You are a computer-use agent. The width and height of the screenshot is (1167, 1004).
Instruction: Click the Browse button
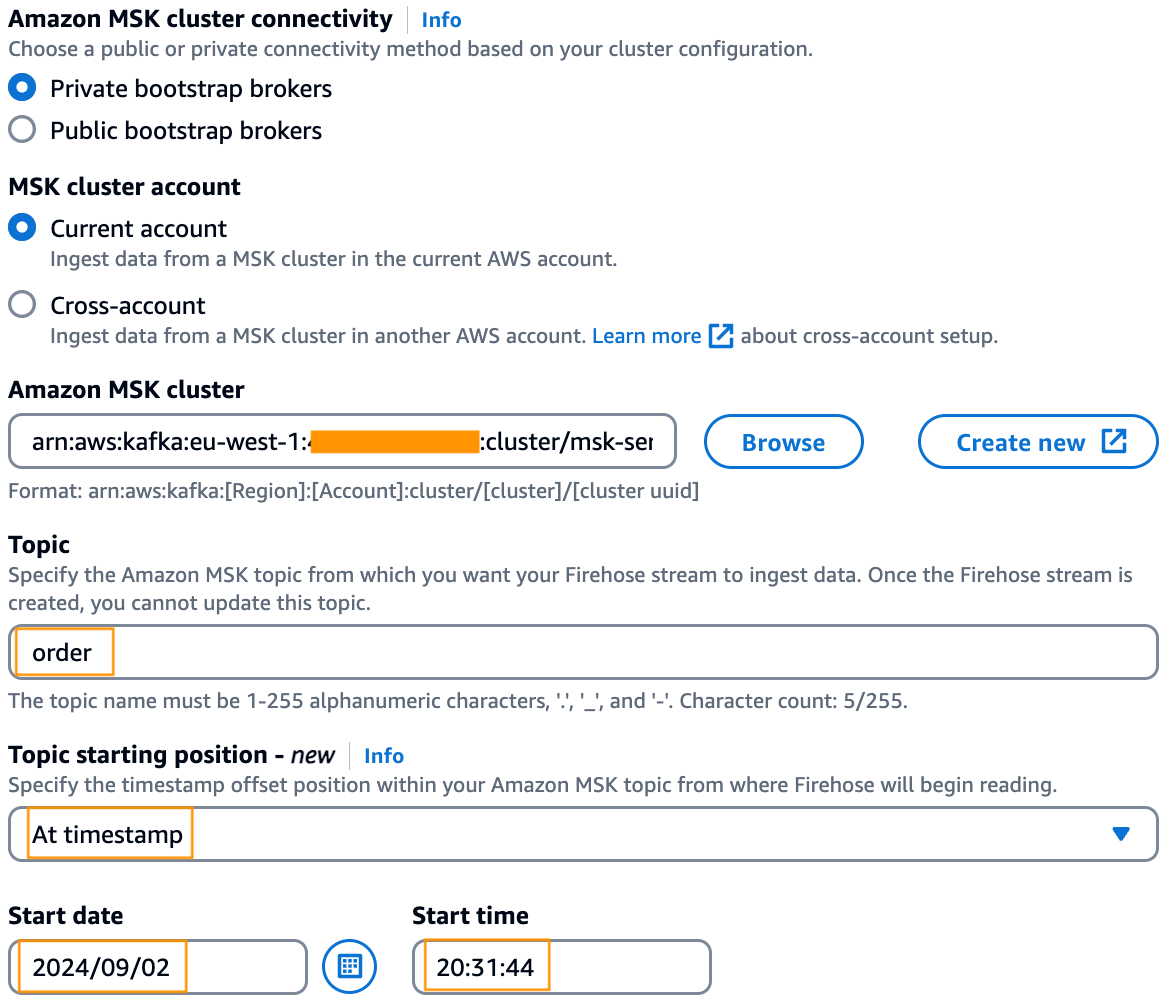coord(784,441)
